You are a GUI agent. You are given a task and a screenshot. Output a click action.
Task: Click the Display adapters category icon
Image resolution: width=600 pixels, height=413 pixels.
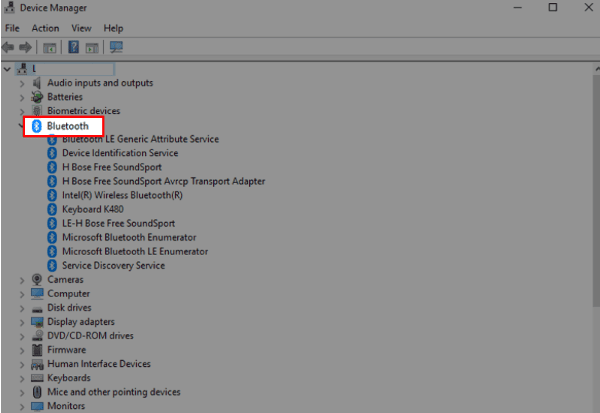tap(37, 322)
